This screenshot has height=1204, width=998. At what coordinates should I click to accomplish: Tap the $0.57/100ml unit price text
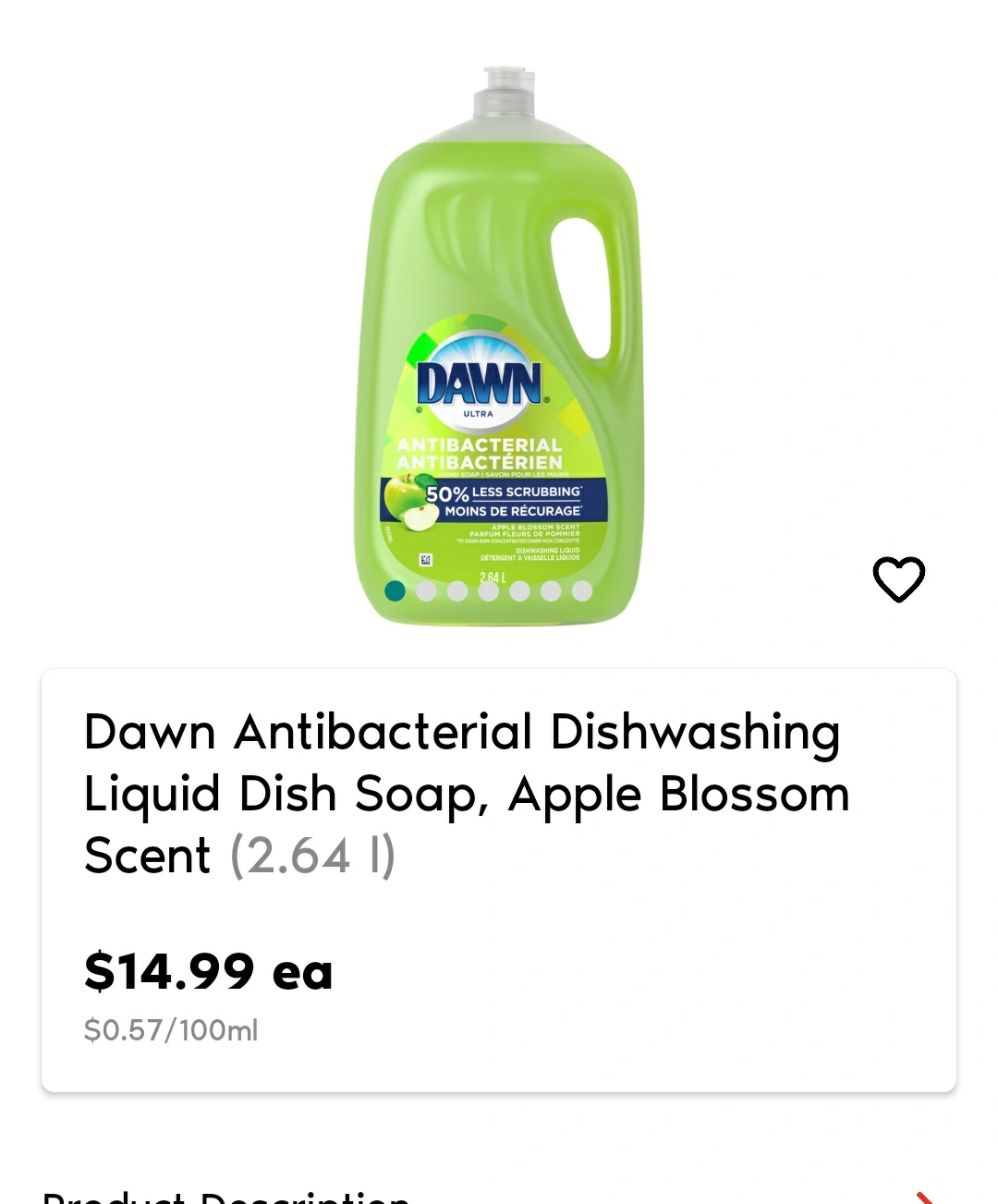(x=171, y=1029)
